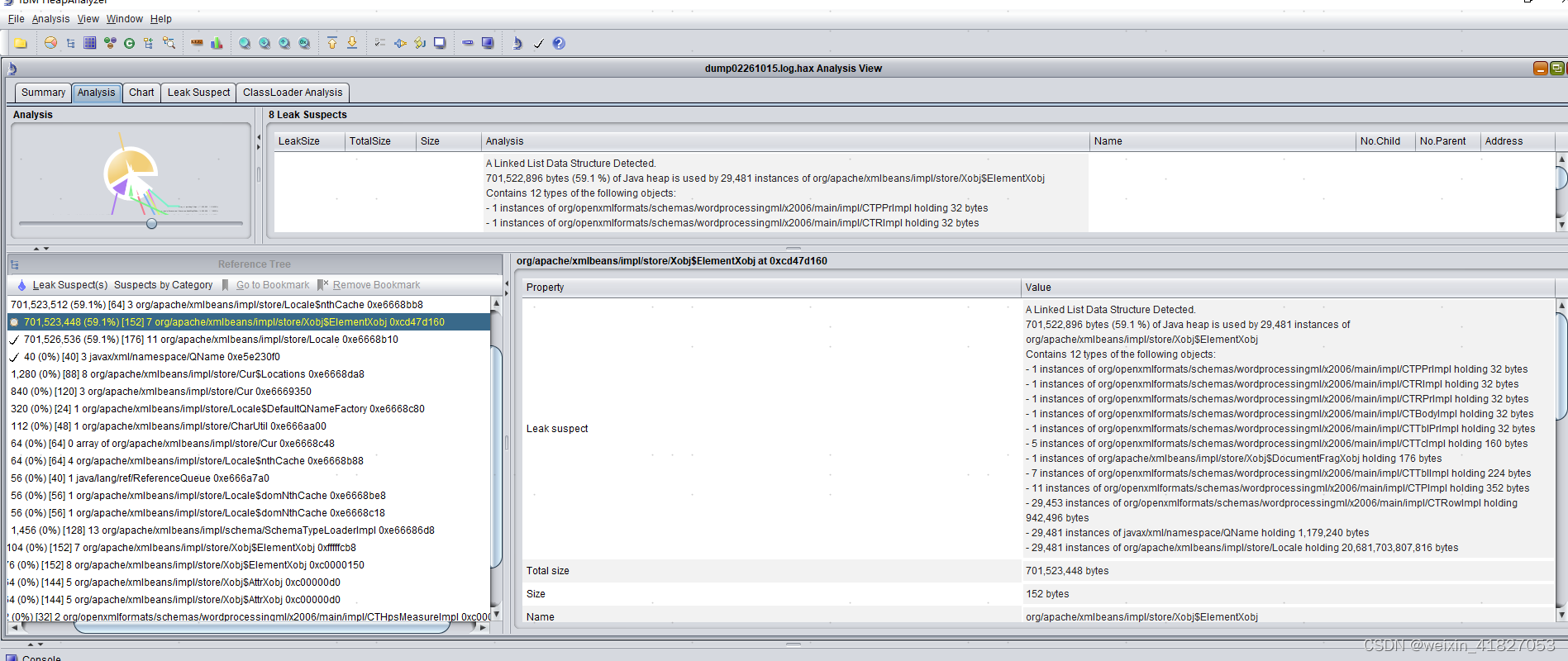Click the yellow scroll J icon
Image resolution: width=1568 pixels, height=661 pixels.
[420, 43]
